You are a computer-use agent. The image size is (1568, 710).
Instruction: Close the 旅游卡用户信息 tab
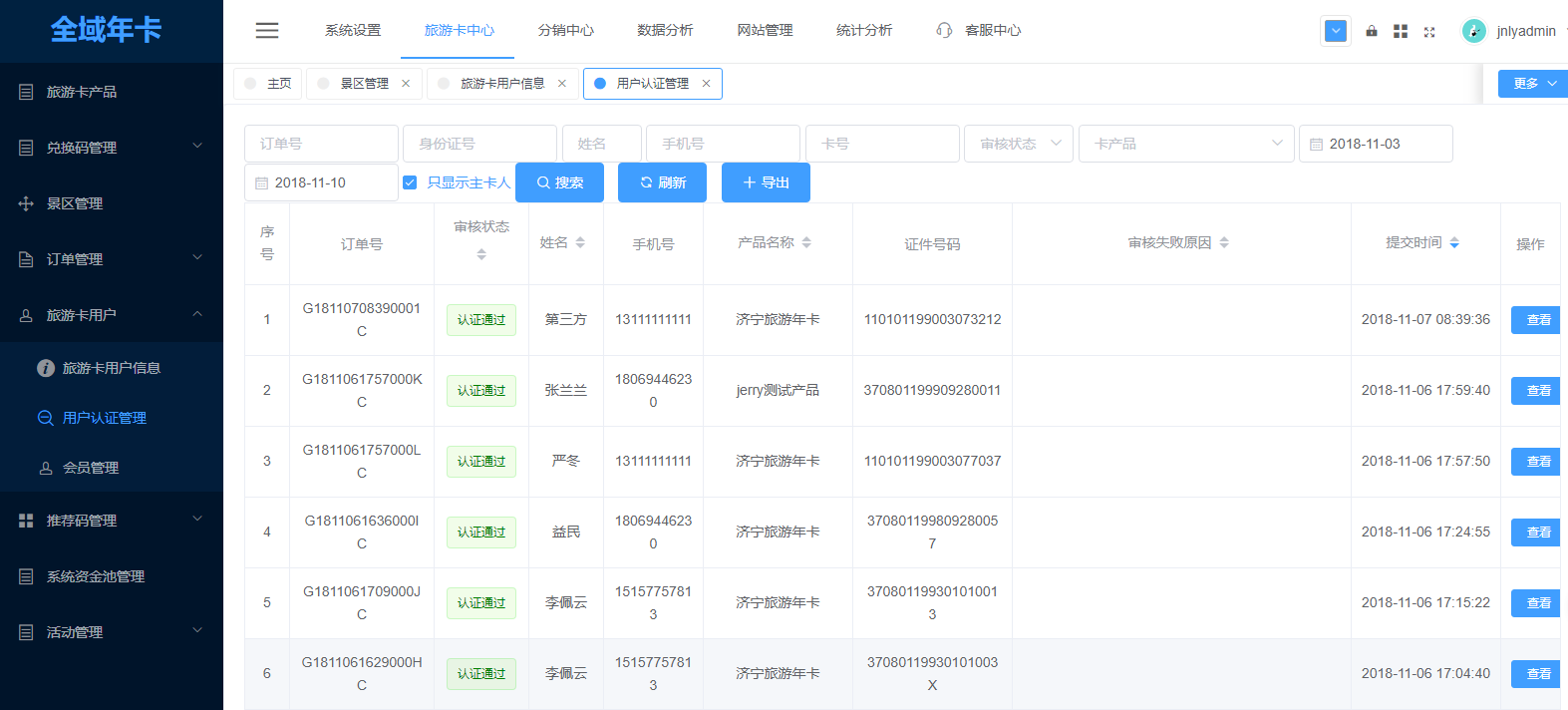(x=562, y=84)
